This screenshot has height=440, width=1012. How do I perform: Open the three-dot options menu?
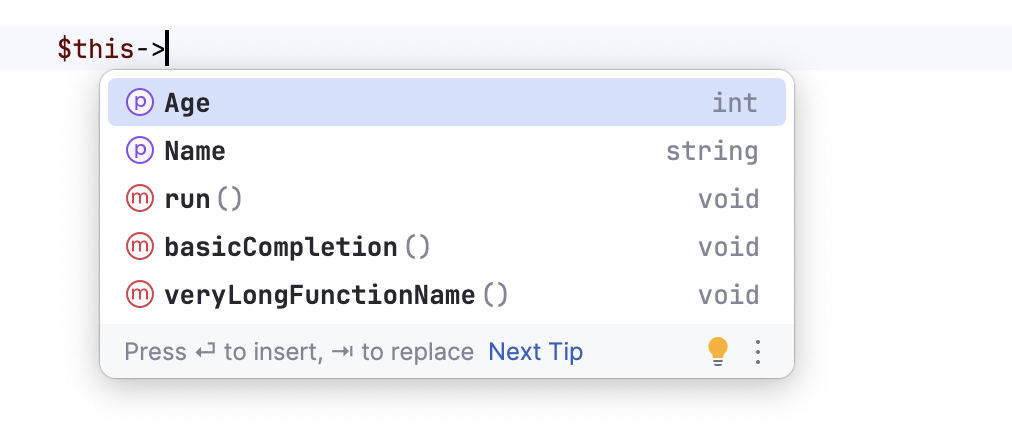click(x=757, y=352)
